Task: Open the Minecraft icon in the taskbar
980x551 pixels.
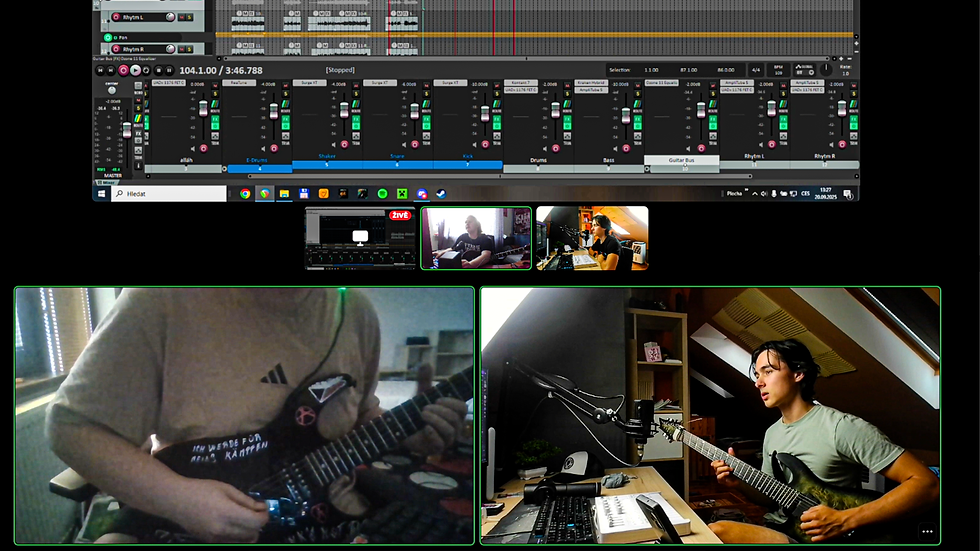Action: (x=402, y=194)
